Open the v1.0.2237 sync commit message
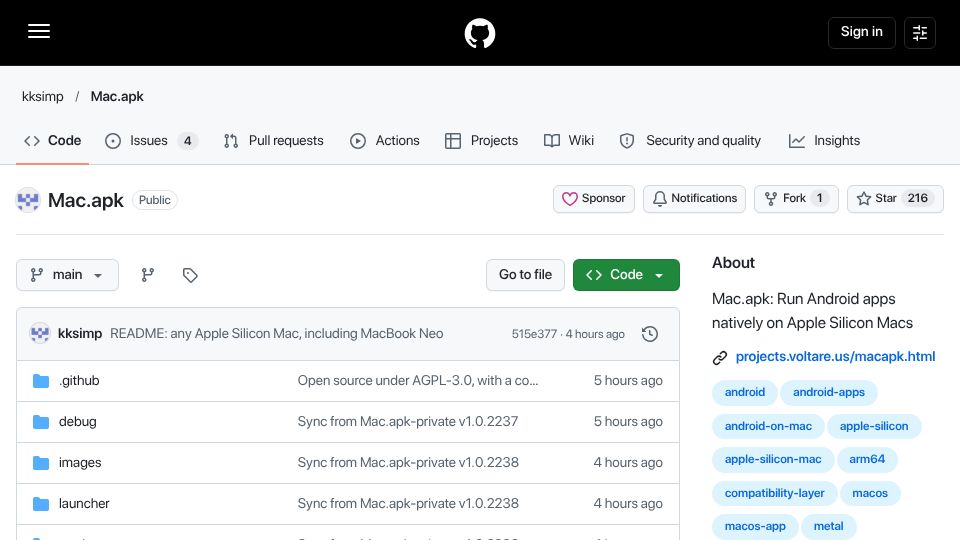This screenshot has height=540, width=960. click(x=408, y=422)
